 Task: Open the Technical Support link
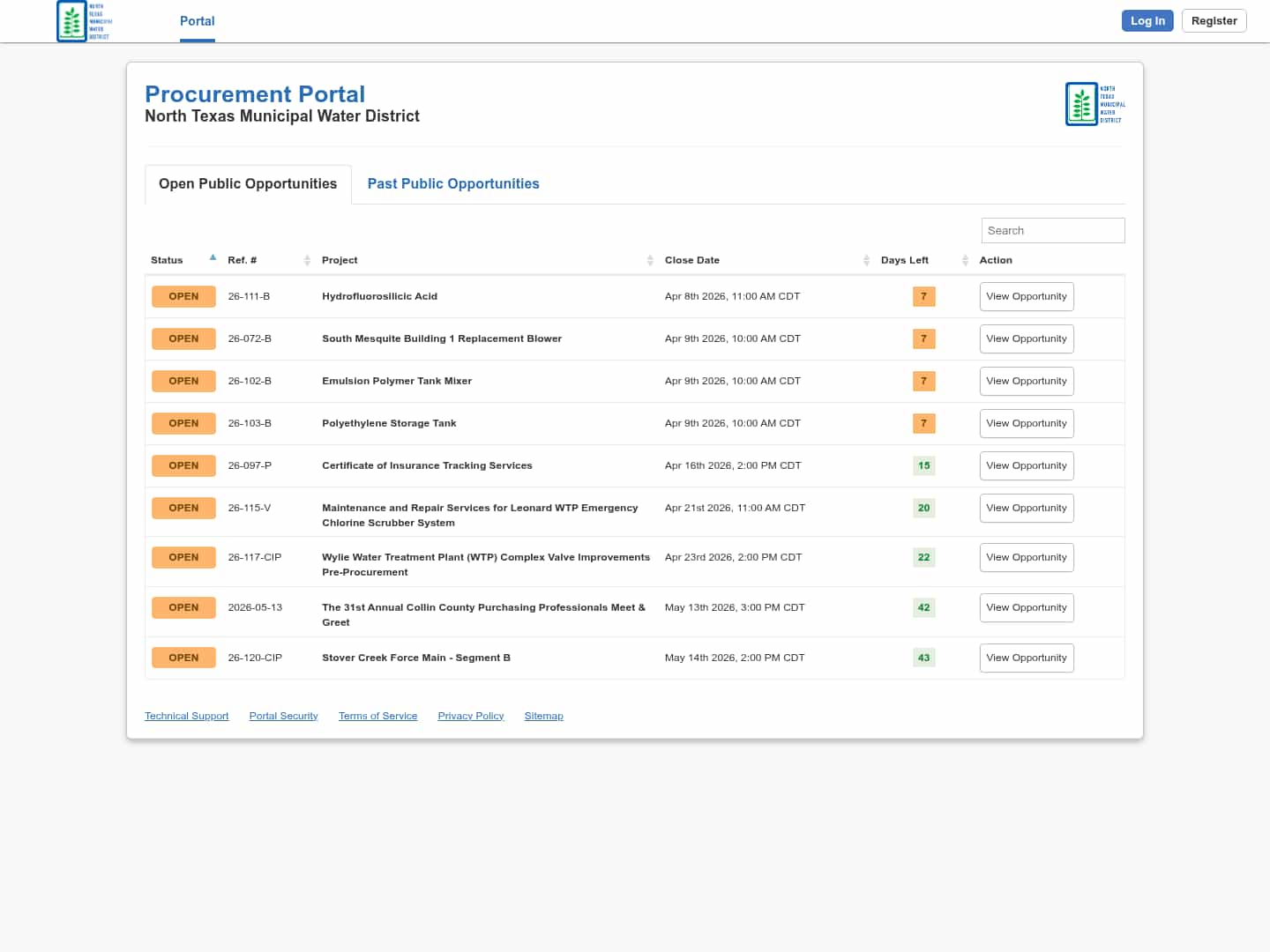click(186, 716)
